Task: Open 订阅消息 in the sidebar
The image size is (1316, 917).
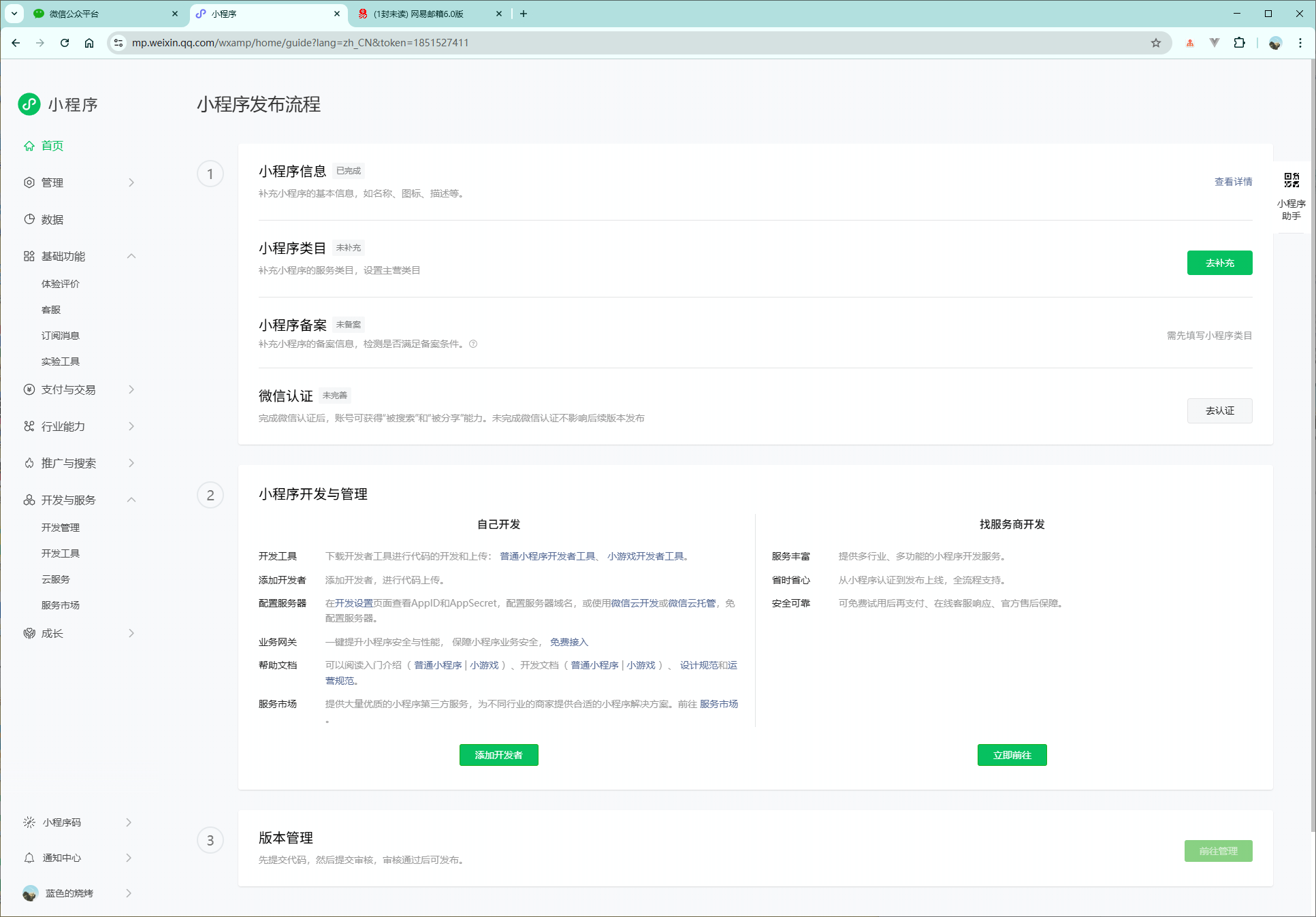Action: point(61,336)
